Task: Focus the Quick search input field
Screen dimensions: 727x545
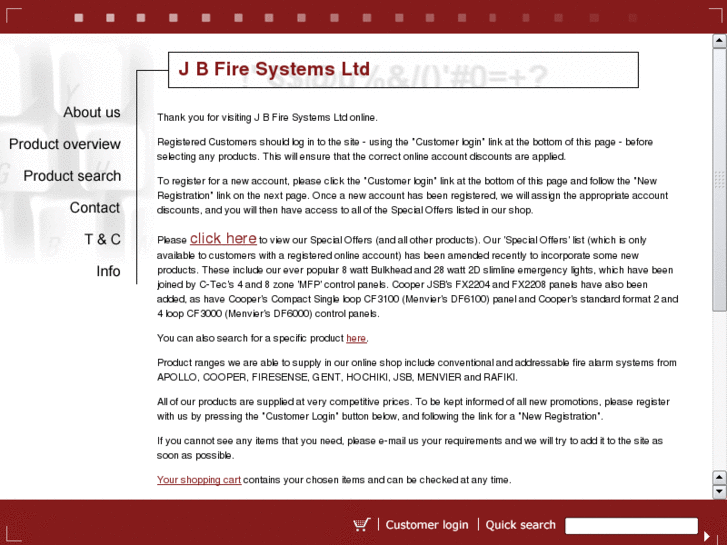Action: point(631,526)
